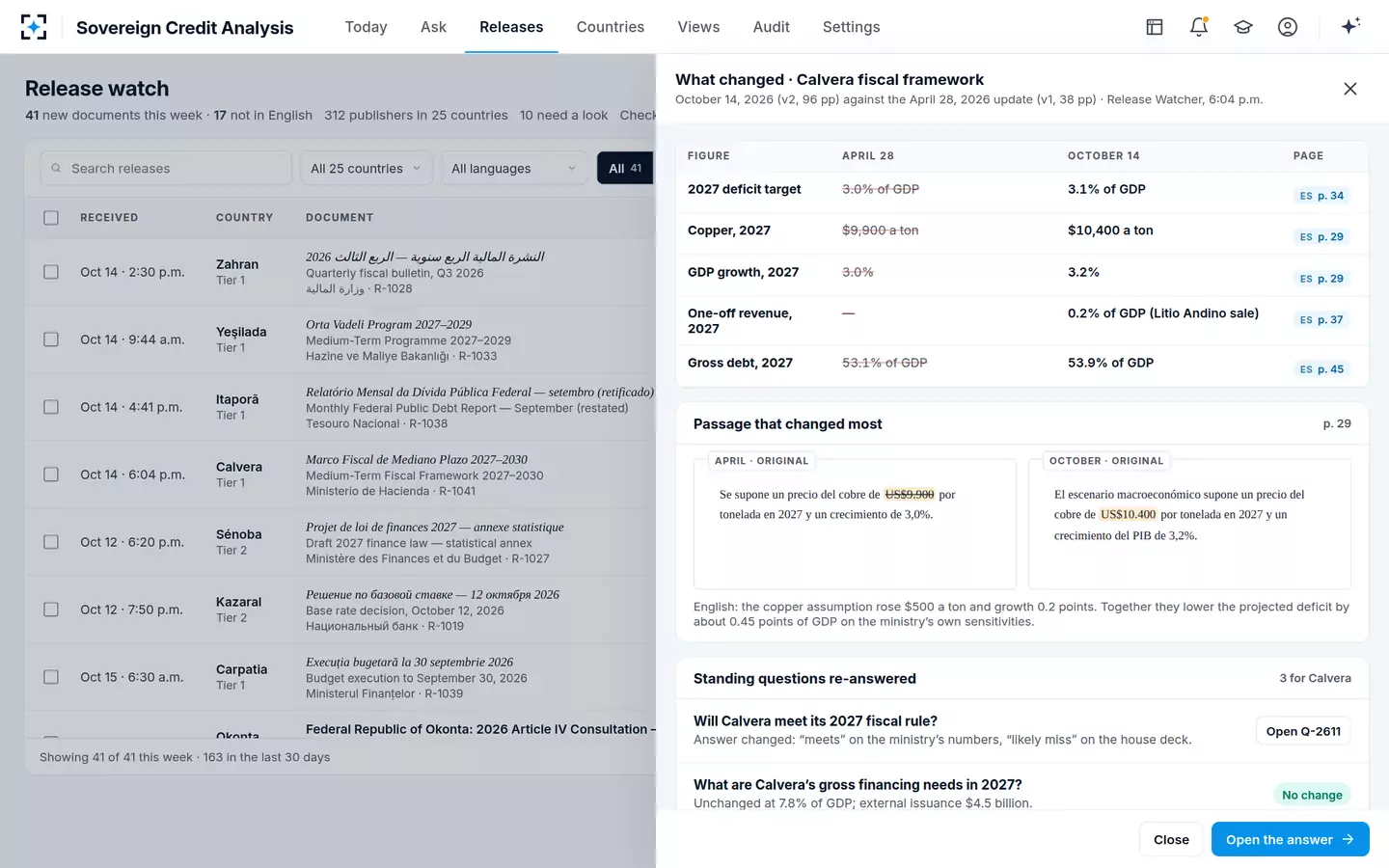Open the Views tab

pos(698,27)
